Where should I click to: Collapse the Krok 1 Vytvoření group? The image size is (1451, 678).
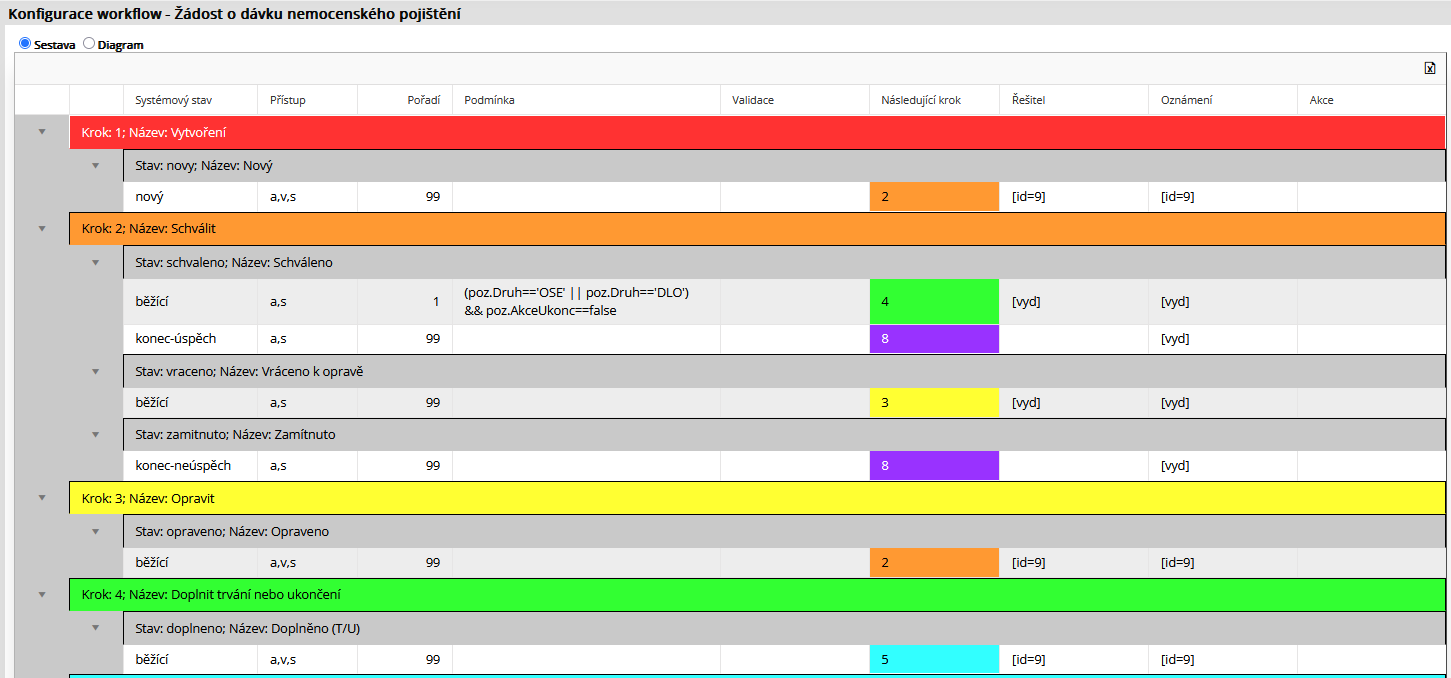click(42, 132)
